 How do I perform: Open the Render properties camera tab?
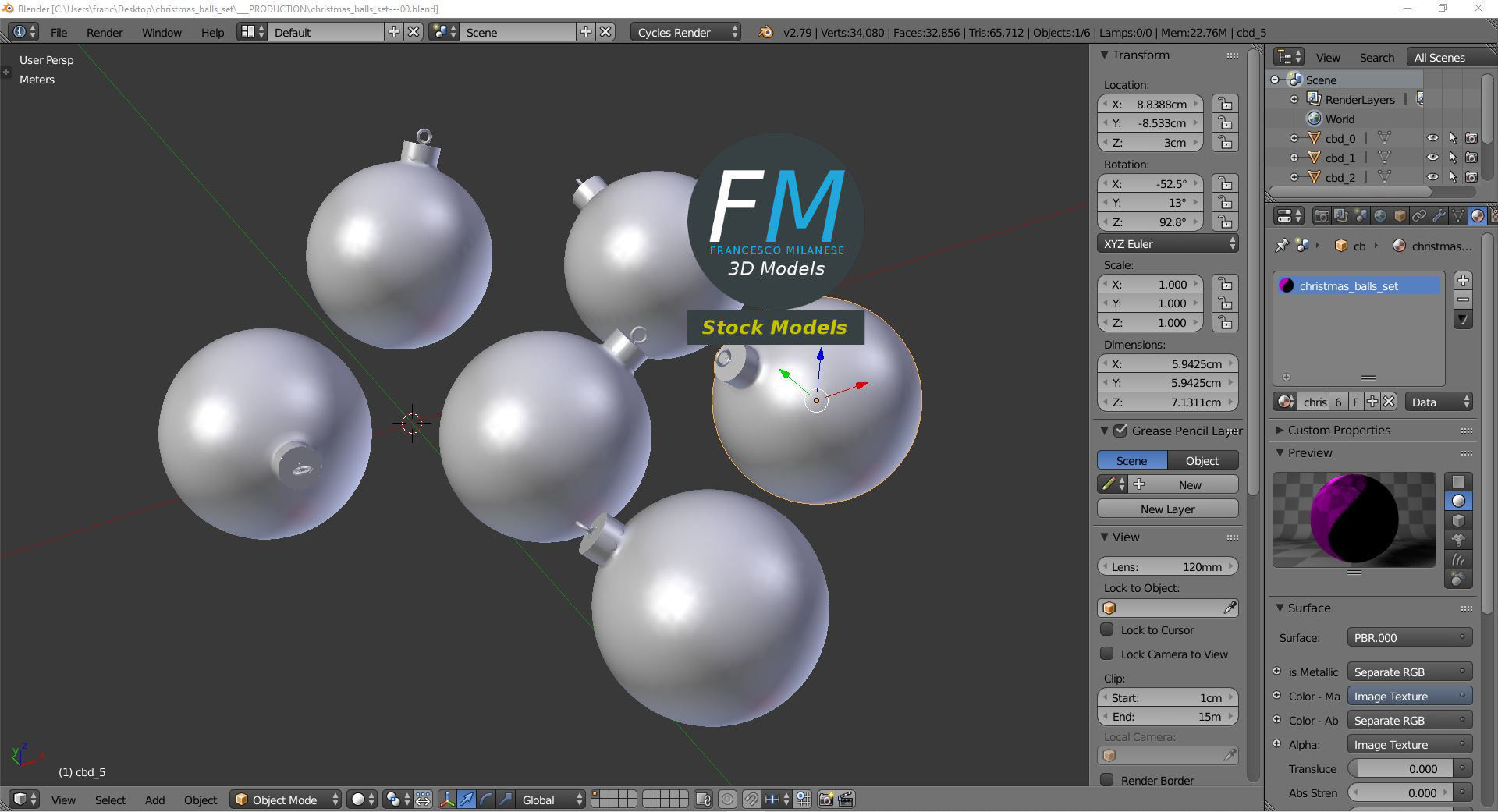(1322, 216)
